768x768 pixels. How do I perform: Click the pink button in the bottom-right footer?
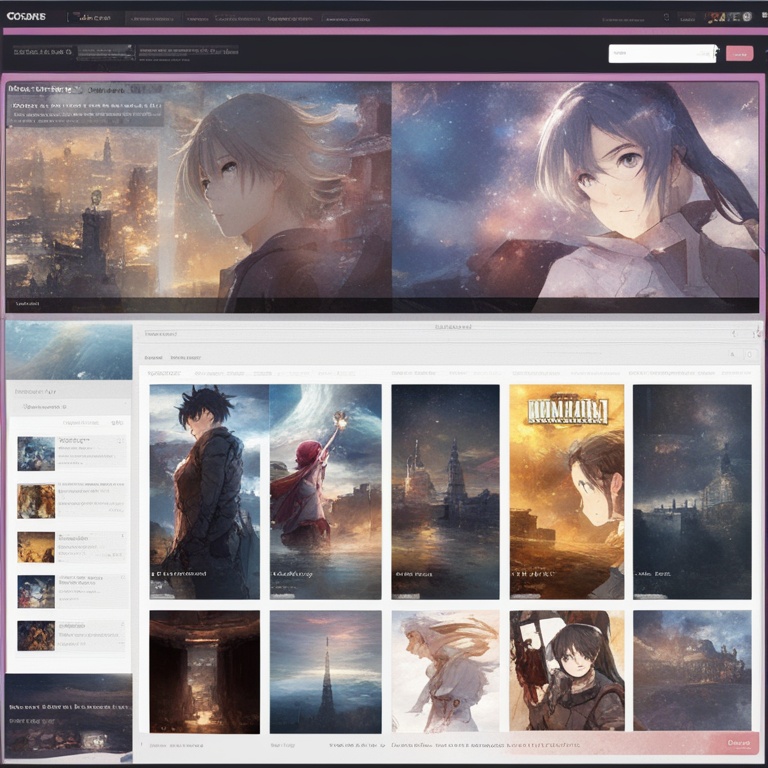pyautogui.click(x=739, y=743)
